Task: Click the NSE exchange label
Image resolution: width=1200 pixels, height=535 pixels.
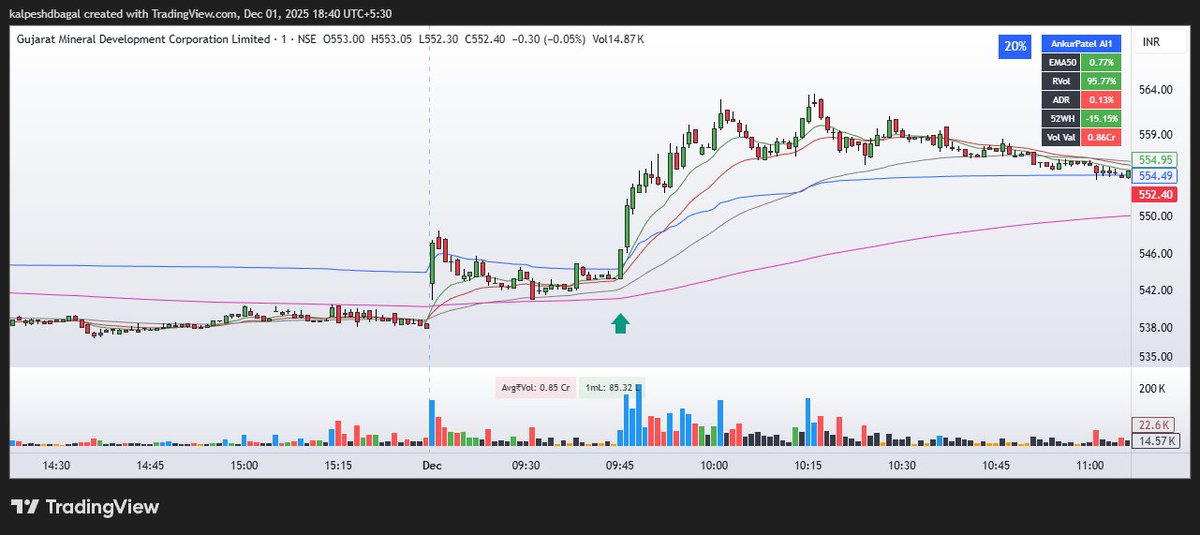Action: point(307,39)
